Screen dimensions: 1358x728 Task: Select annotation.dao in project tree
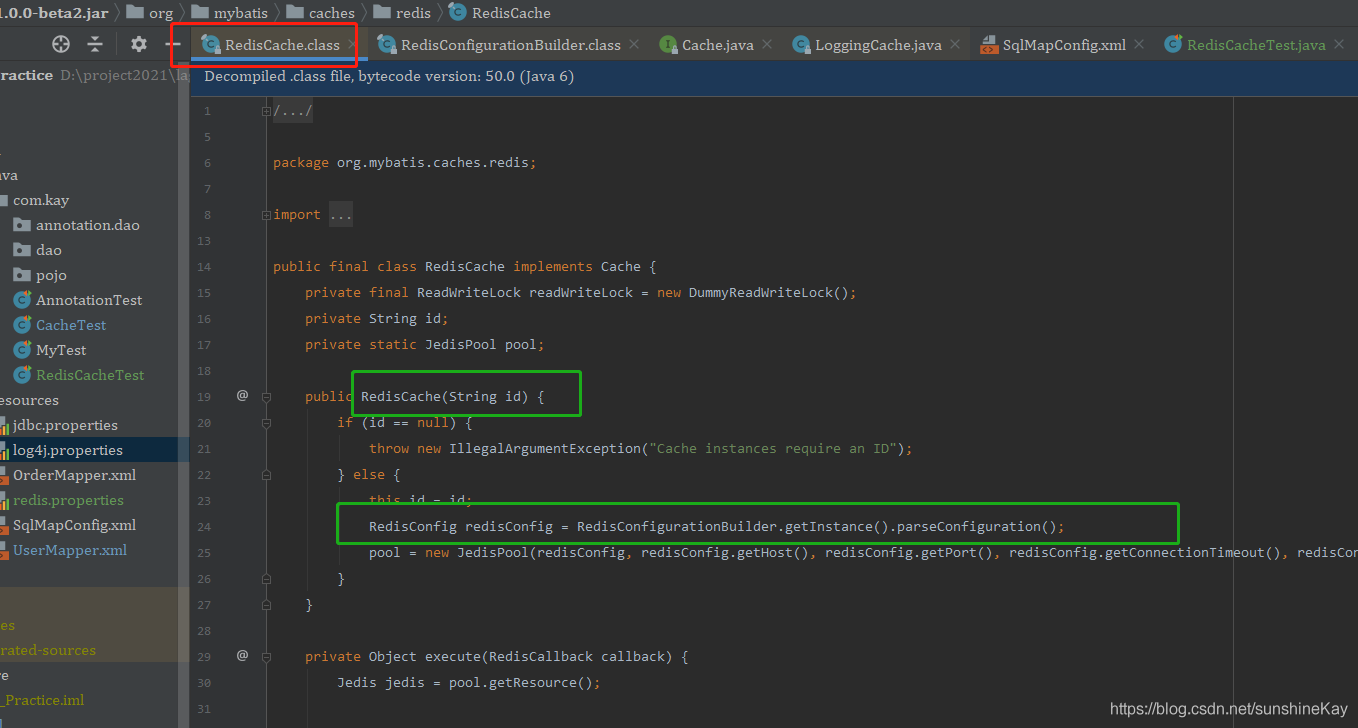click(88, 225)
